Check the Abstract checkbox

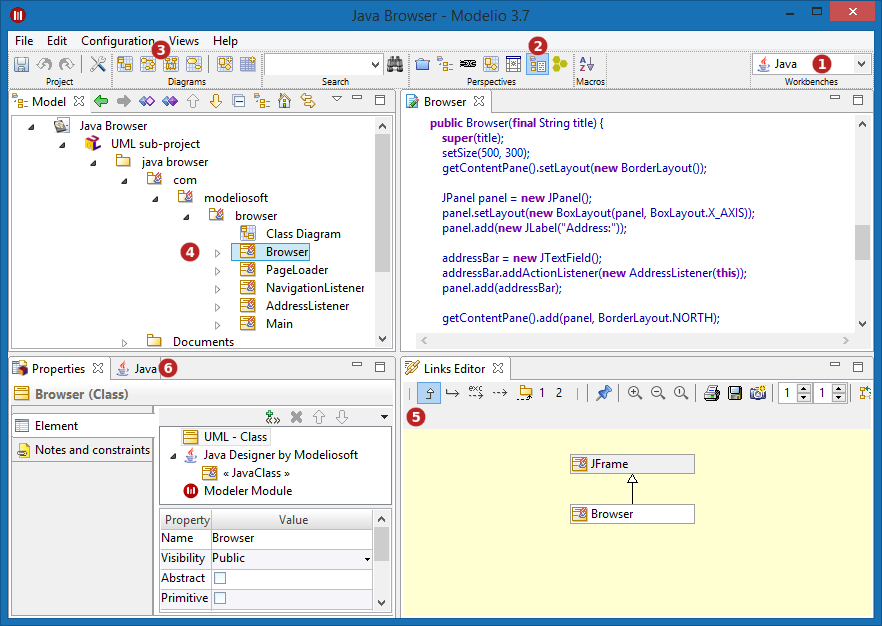tap(220, 578)
